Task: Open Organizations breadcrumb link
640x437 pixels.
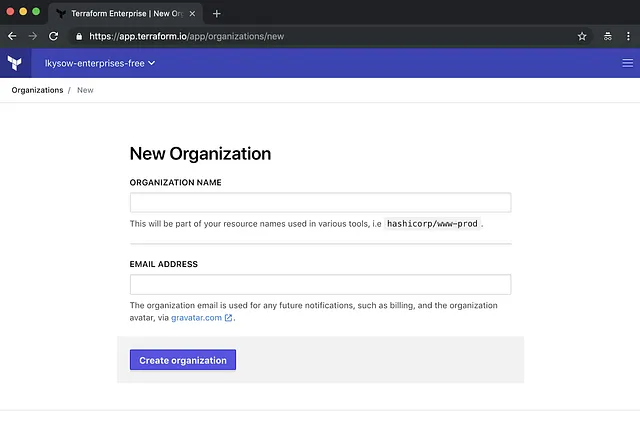Action: [38, 90]
